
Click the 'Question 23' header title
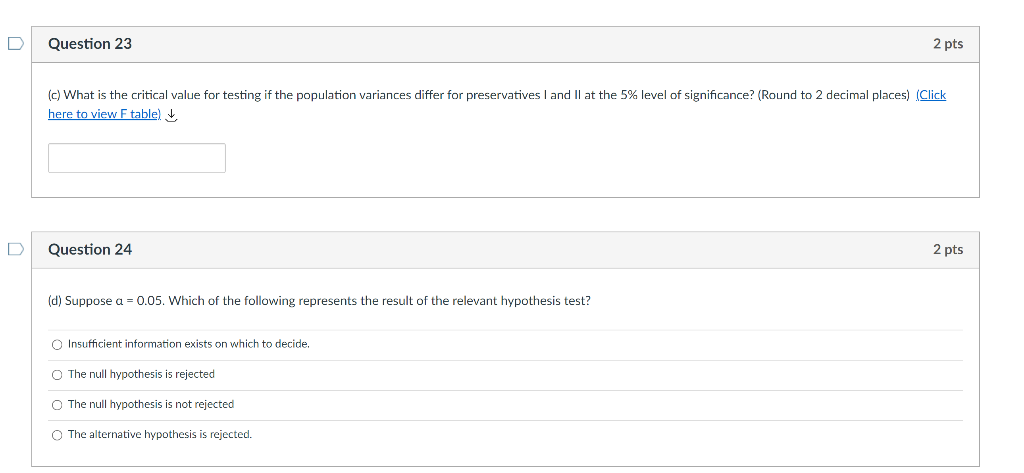[90, 44]
